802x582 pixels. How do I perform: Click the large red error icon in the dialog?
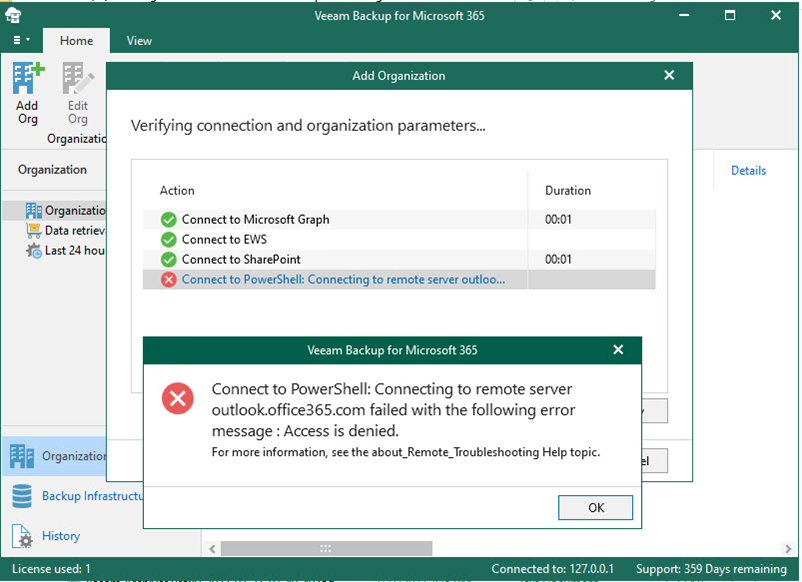(x=177, y=398)
